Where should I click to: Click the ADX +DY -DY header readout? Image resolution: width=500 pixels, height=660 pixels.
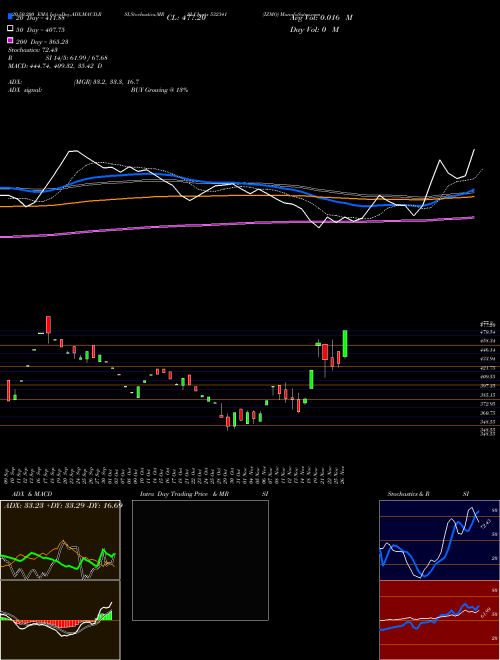[x=63, y=505]
